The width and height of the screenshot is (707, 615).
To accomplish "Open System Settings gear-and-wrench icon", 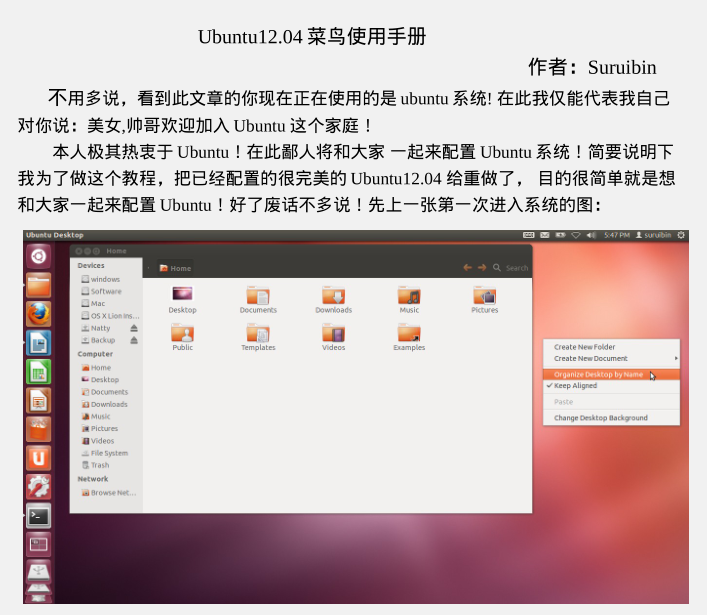I will click(38, 487).
